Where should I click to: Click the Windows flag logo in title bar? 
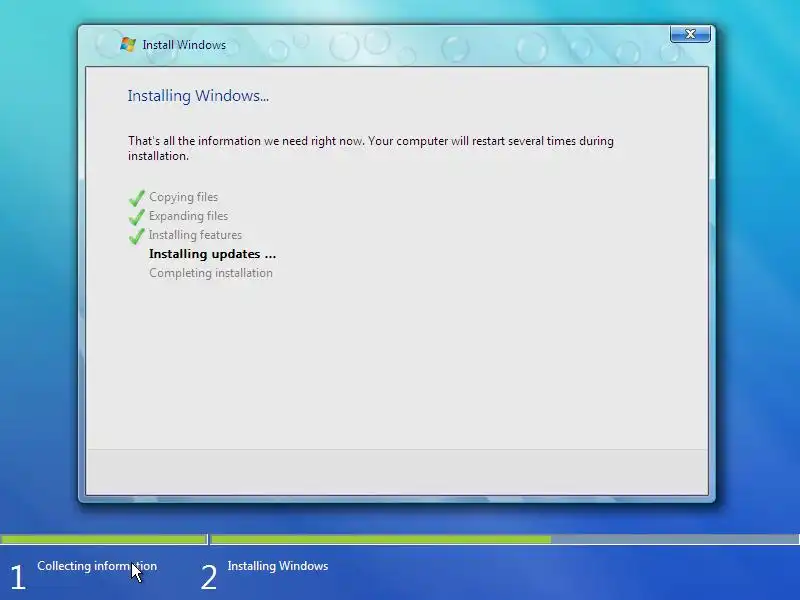click(x=128, y=44)
